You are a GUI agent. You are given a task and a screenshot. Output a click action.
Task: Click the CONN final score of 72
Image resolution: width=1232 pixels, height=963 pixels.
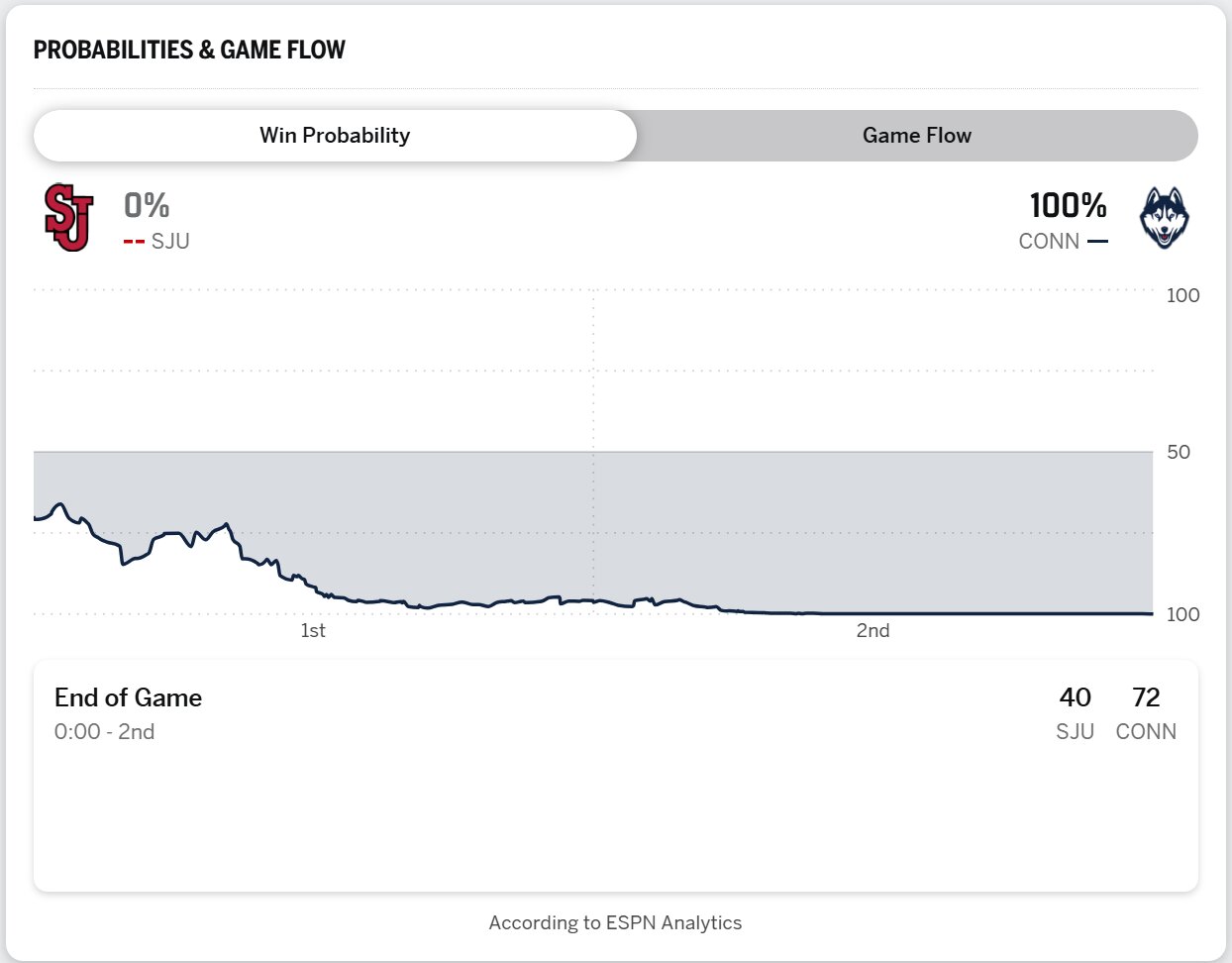click(x=1146, y=698)
